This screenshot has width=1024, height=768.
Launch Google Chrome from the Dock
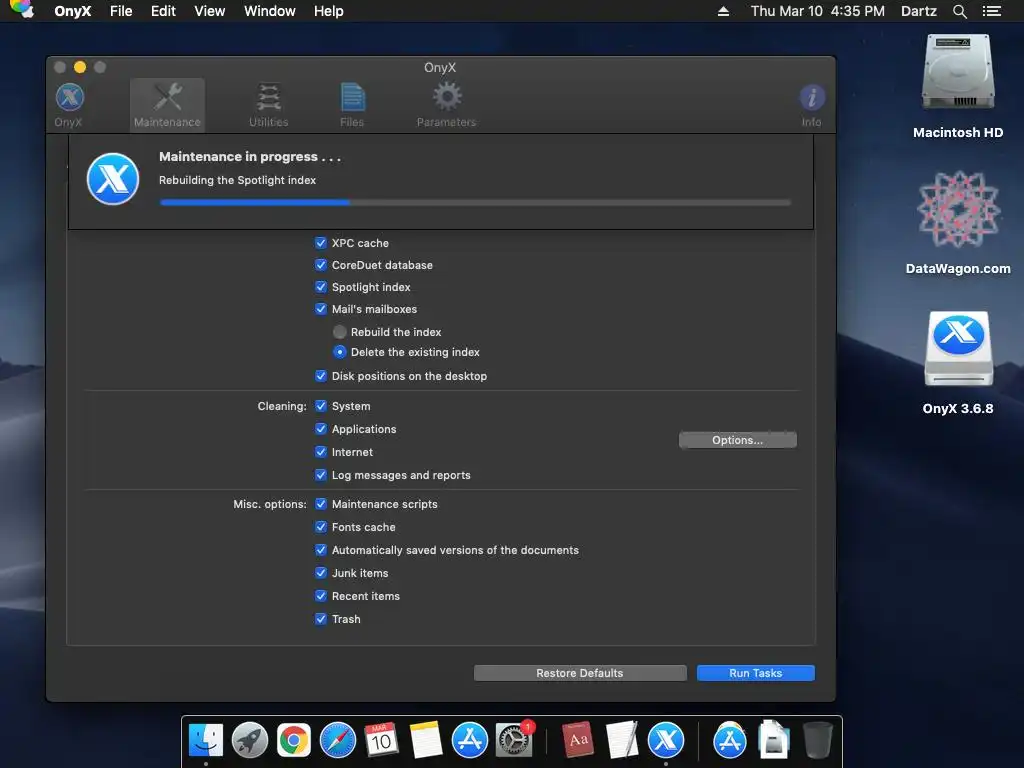pyautogui.click(x=294, y=741)
